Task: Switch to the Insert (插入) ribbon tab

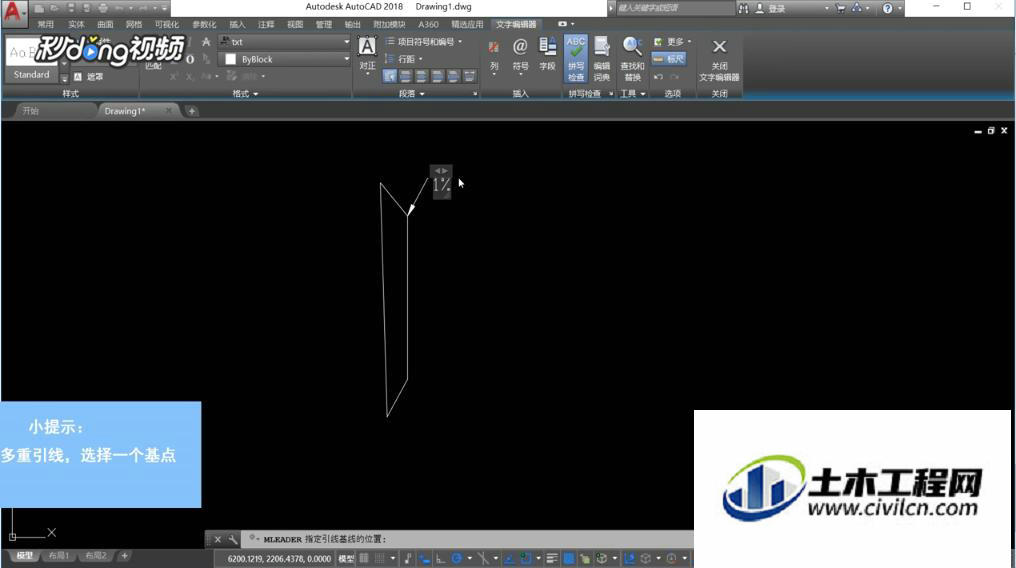Action: click(237, 25)
